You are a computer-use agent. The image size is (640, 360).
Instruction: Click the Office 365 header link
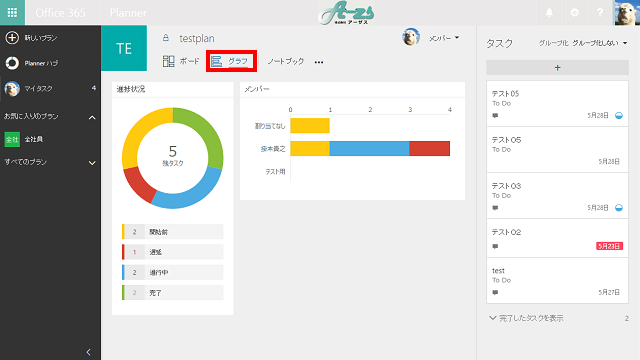(x=60, y=13)
